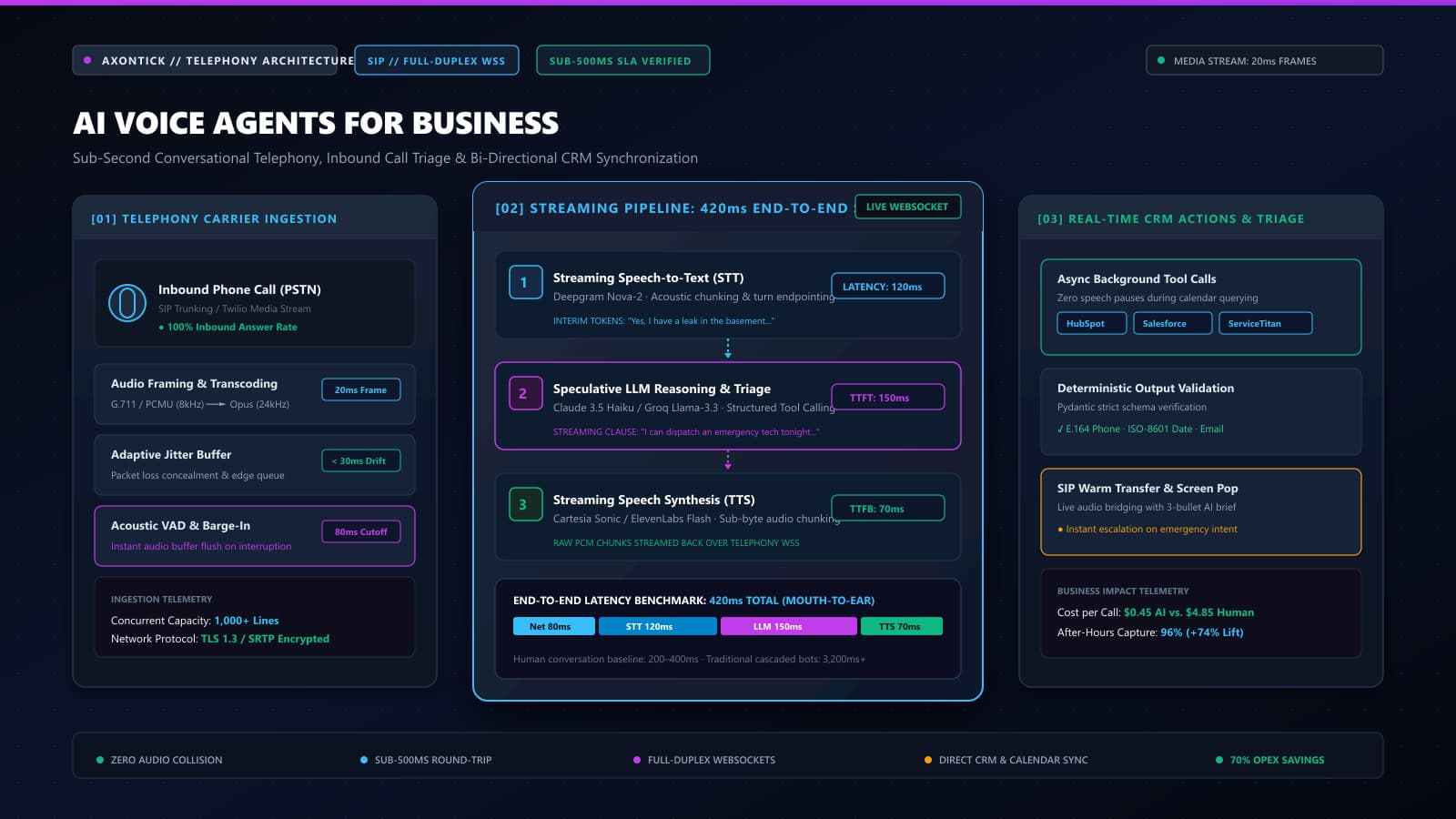This screenshot has height=819, width=1456.
Task: Click step 3 number badge for Speech Synthesis
Action: (x=525, y=504)
